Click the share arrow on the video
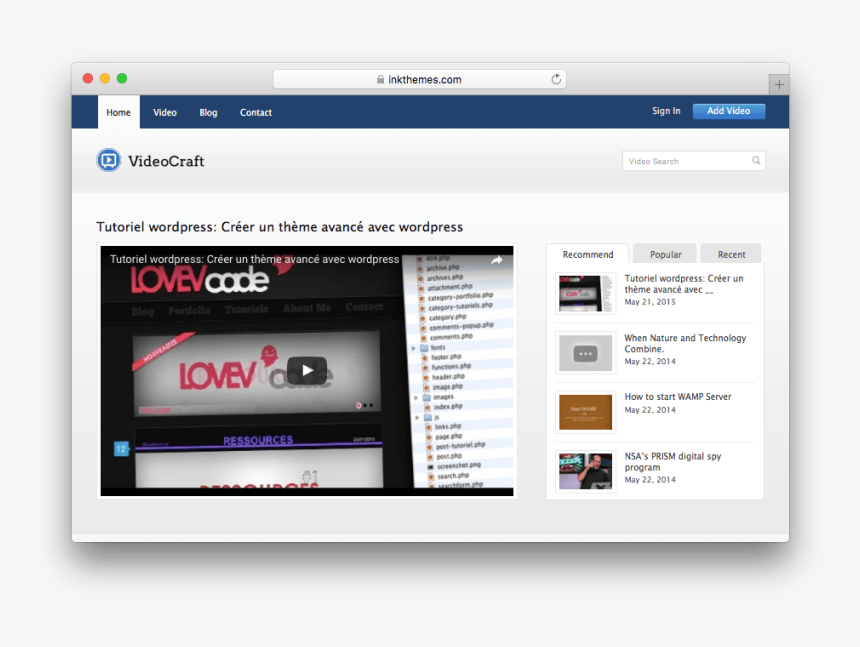This screenshot has height=647, width=860. click(x=497, y=260)
